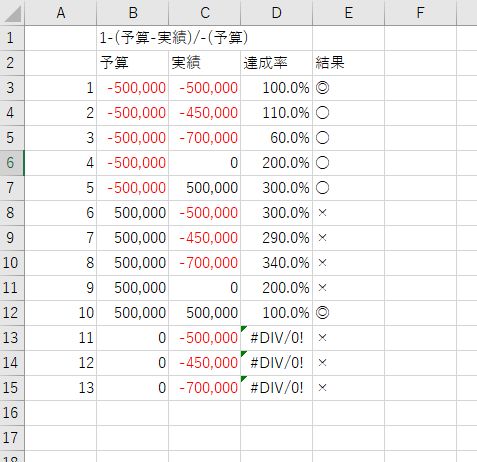
Task: Select column F header
Action: click(x=420, y=13)
